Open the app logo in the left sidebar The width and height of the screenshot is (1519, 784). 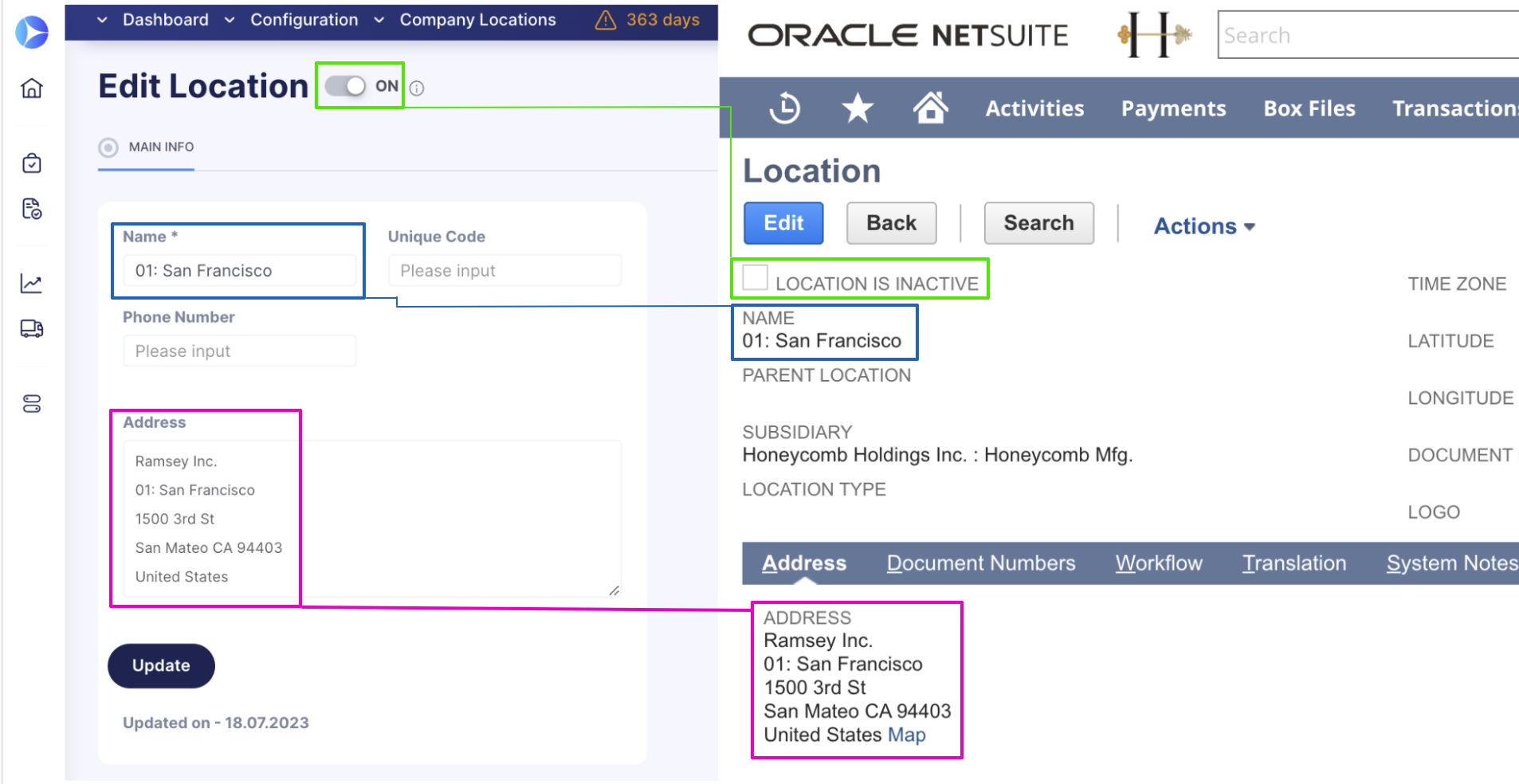coord(32,32)
